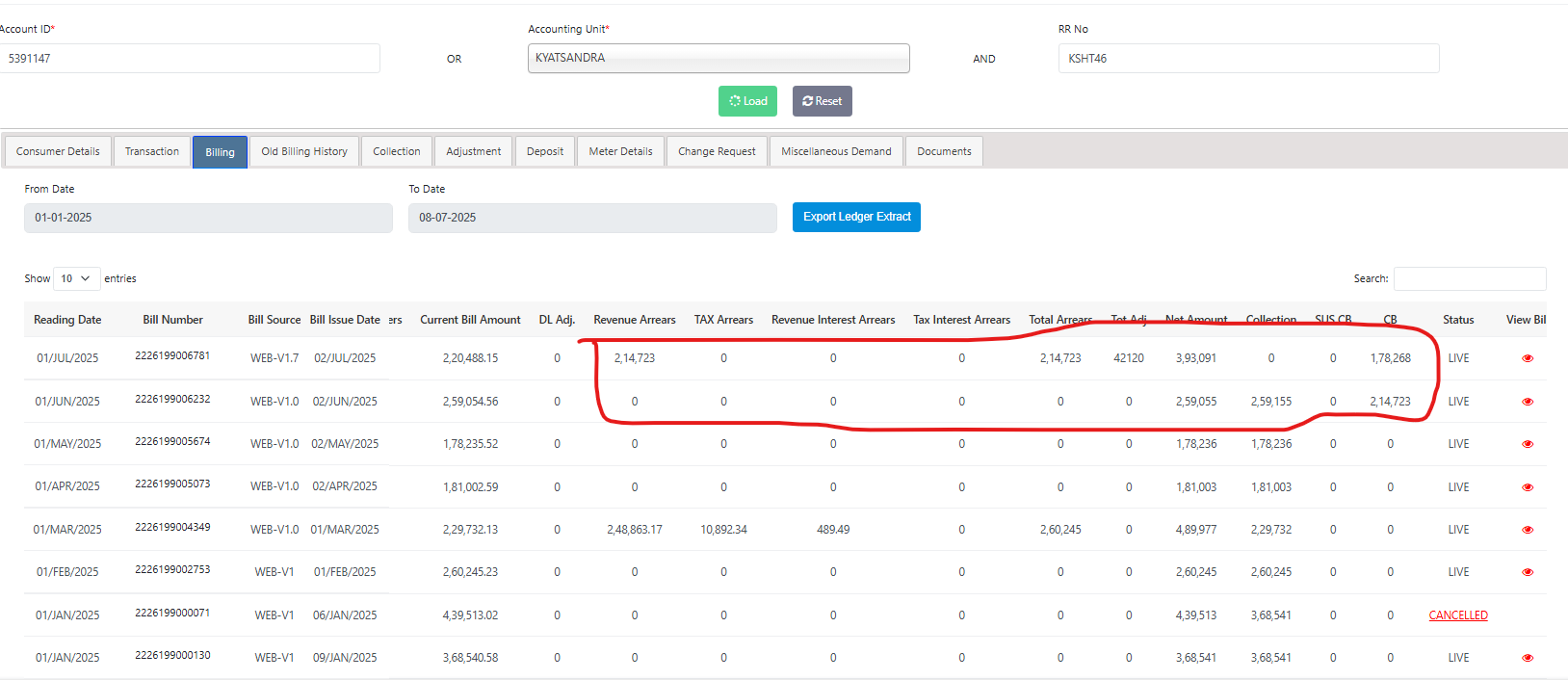Switch to the Consumer Details tab

pos(58,151)
